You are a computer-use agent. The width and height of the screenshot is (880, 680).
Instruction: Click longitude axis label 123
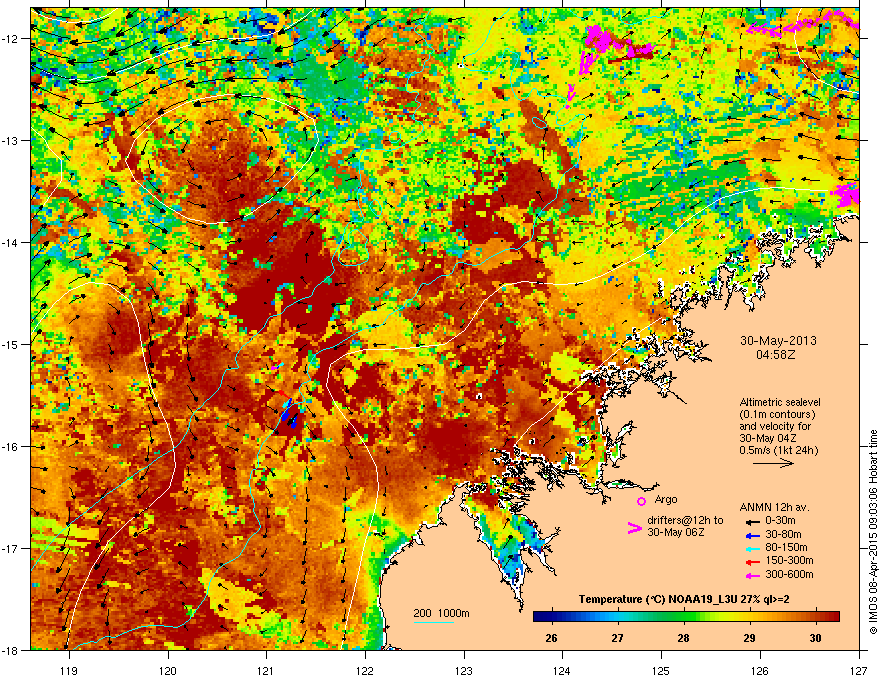click(464, 670)
